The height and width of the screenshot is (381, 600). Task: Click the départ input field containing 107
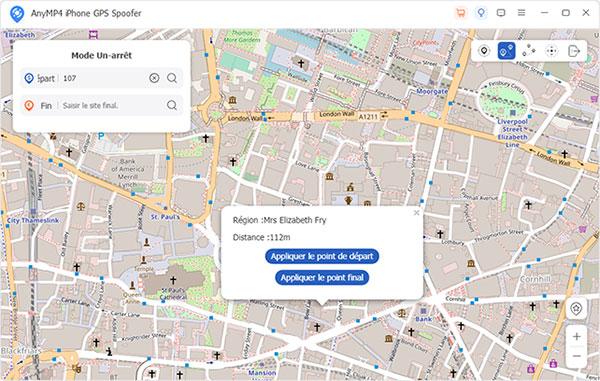tap(104, 78)
